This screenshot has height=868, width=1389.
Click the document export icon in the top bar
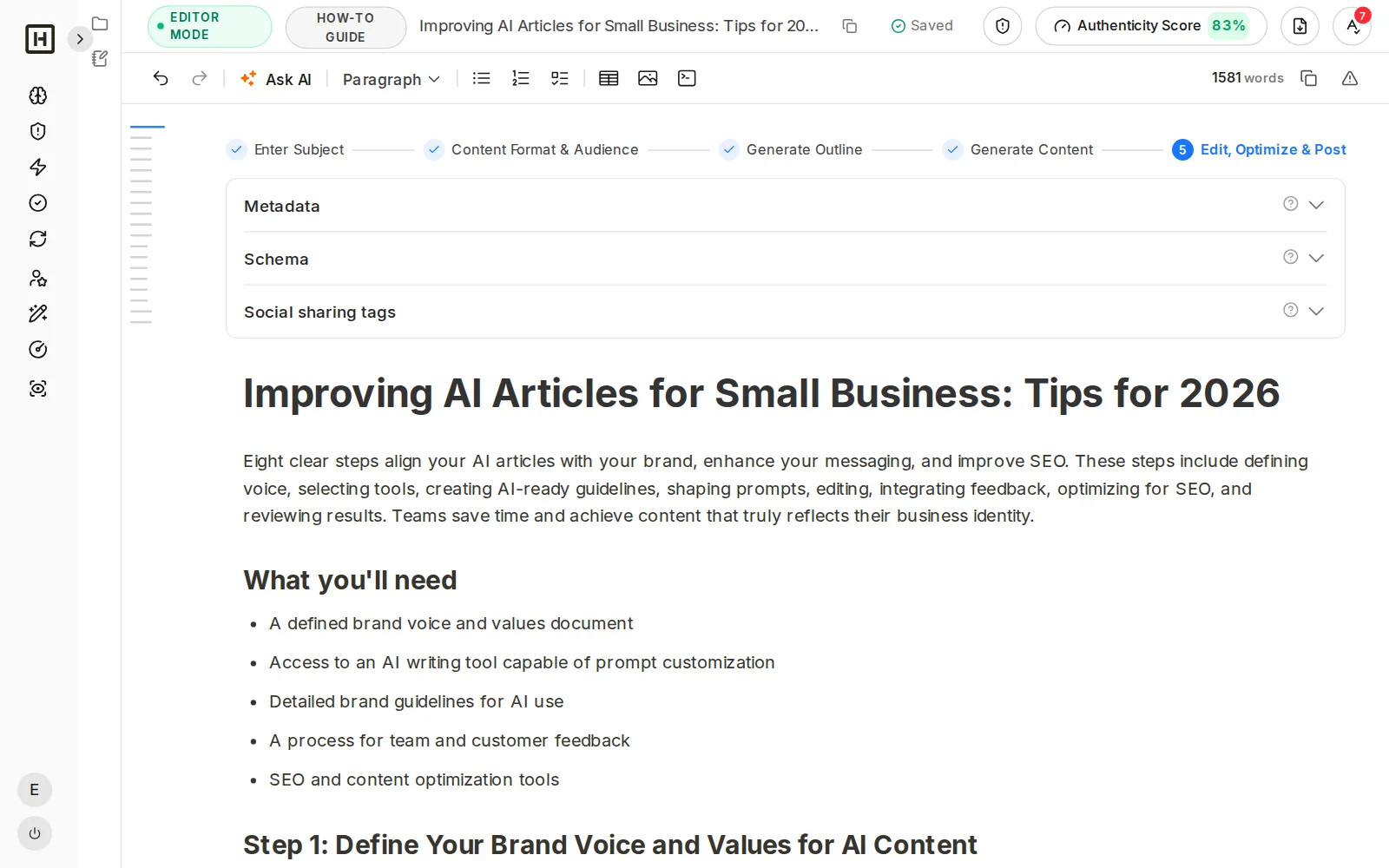click(1300, 26)
